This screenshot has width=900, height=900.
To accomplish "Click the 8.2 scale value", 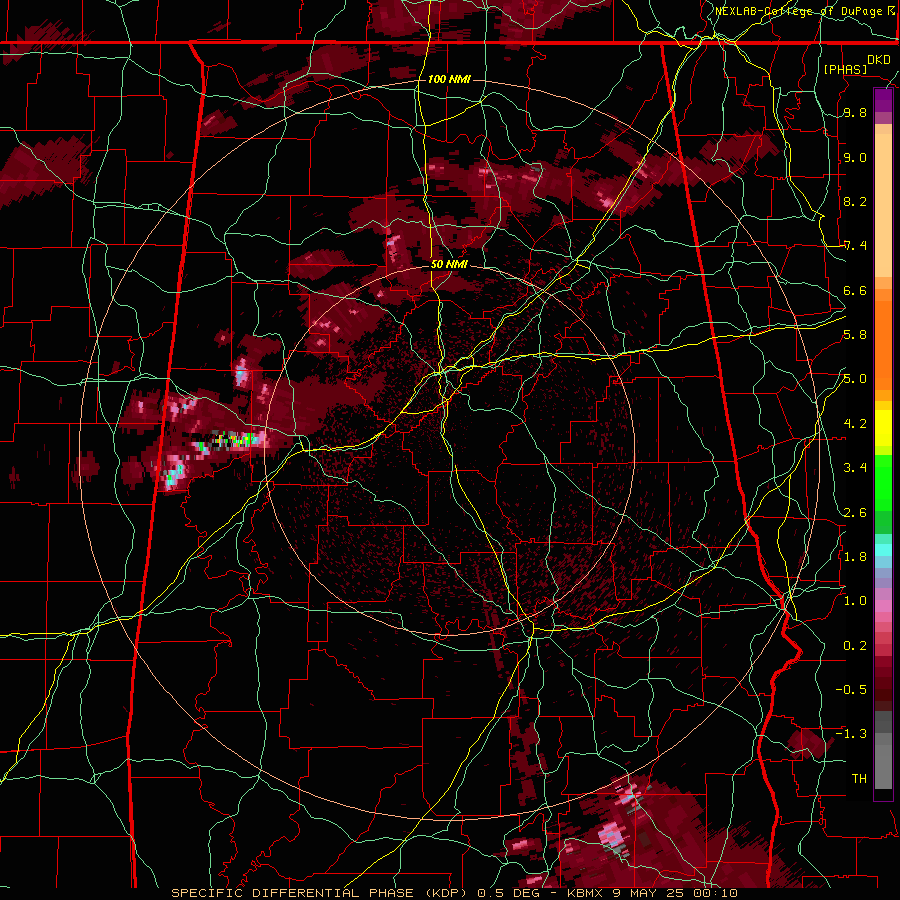I will pos(855,201).
